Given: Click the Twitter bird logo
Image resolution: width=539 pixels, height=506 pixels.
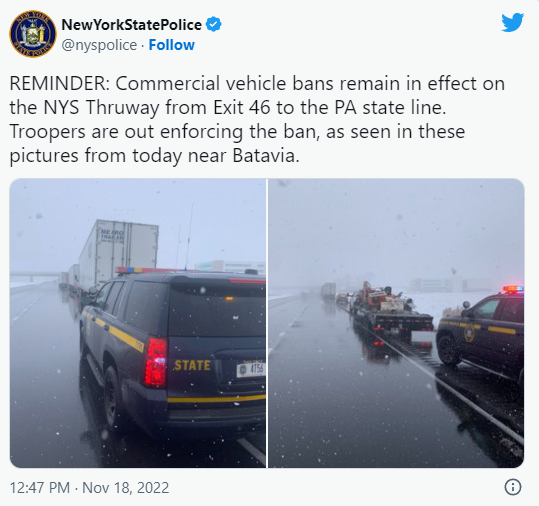Looking at the screenshot, I should tap(512, 23).
